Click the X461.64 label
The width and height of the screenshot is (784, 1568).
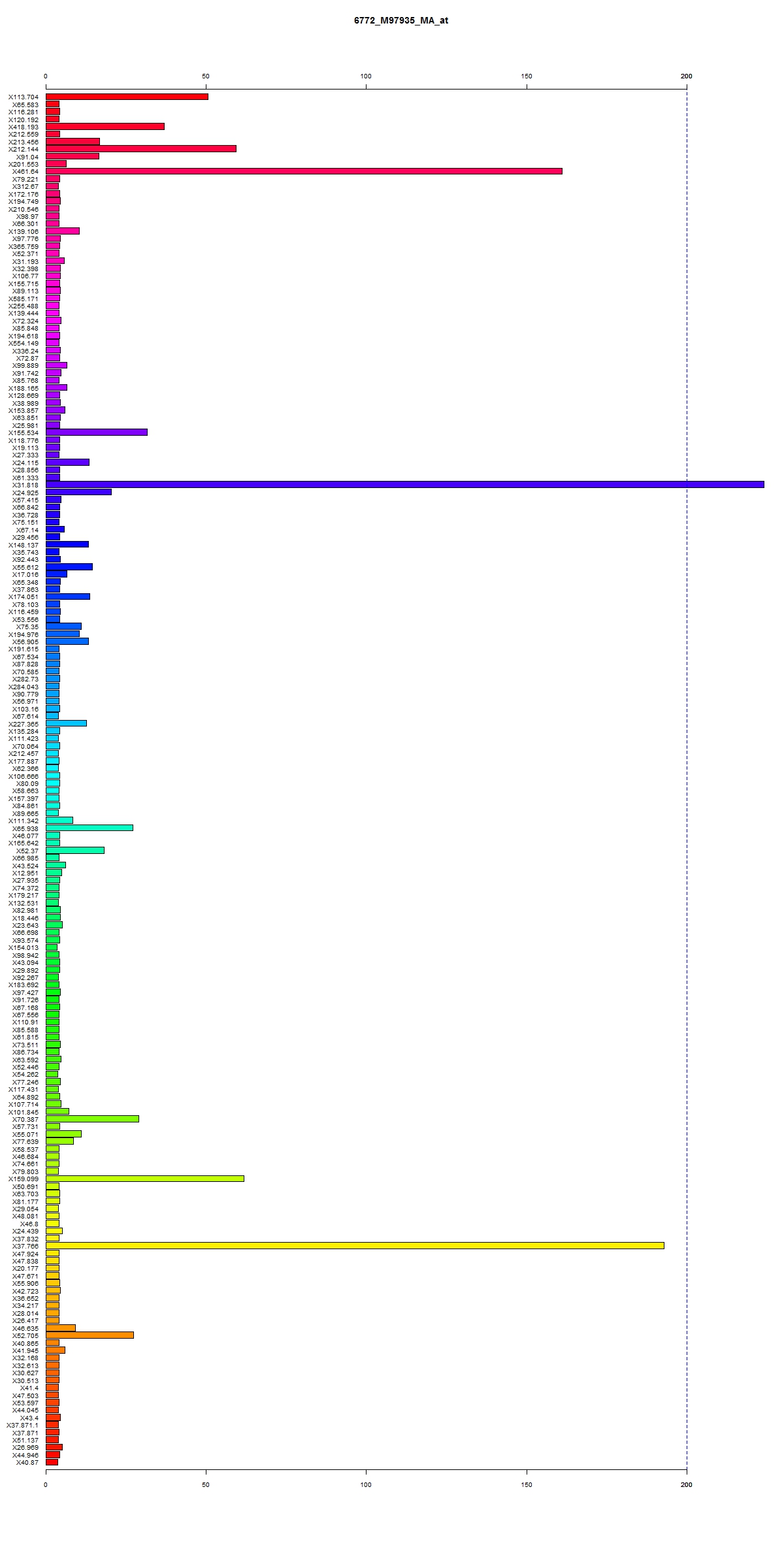(25, 172)
